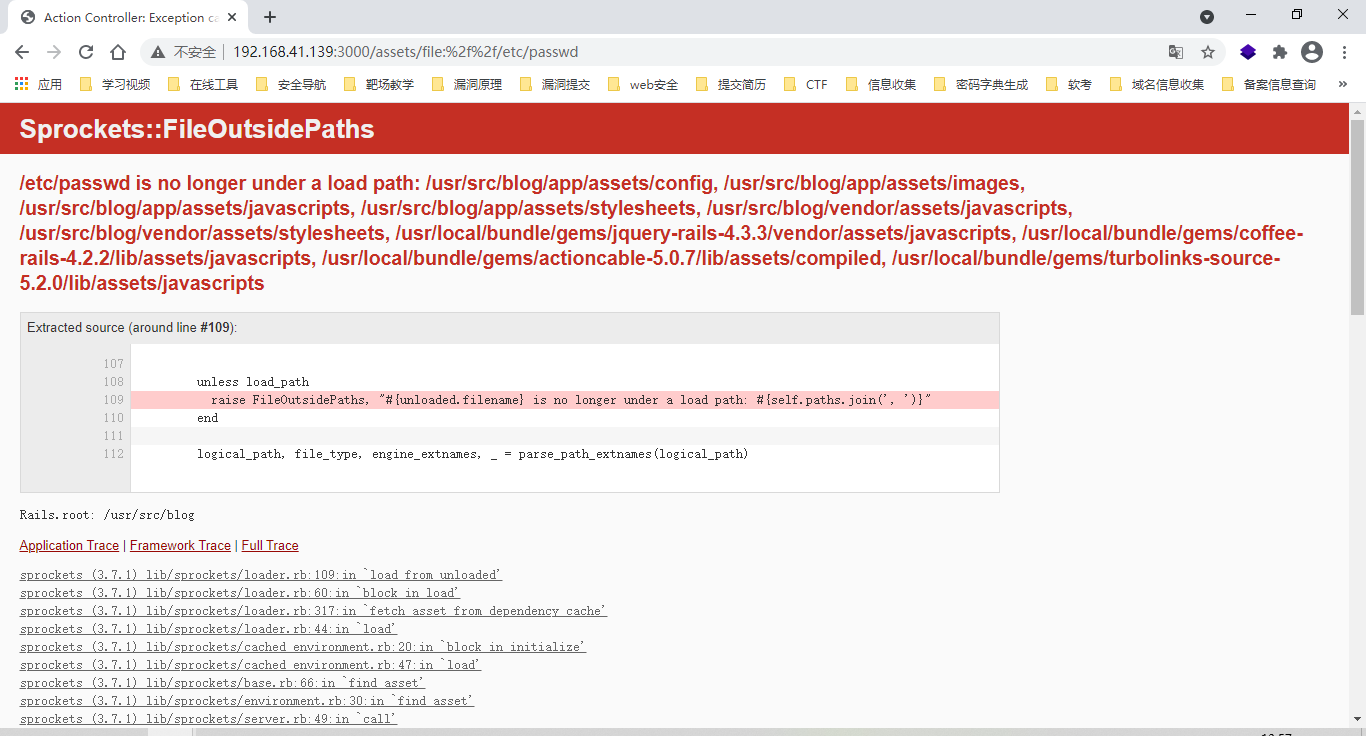Click the logical_path parse_path_extnames code line
The height and width of the screenshot is (736, 1366).
point(472,454)
